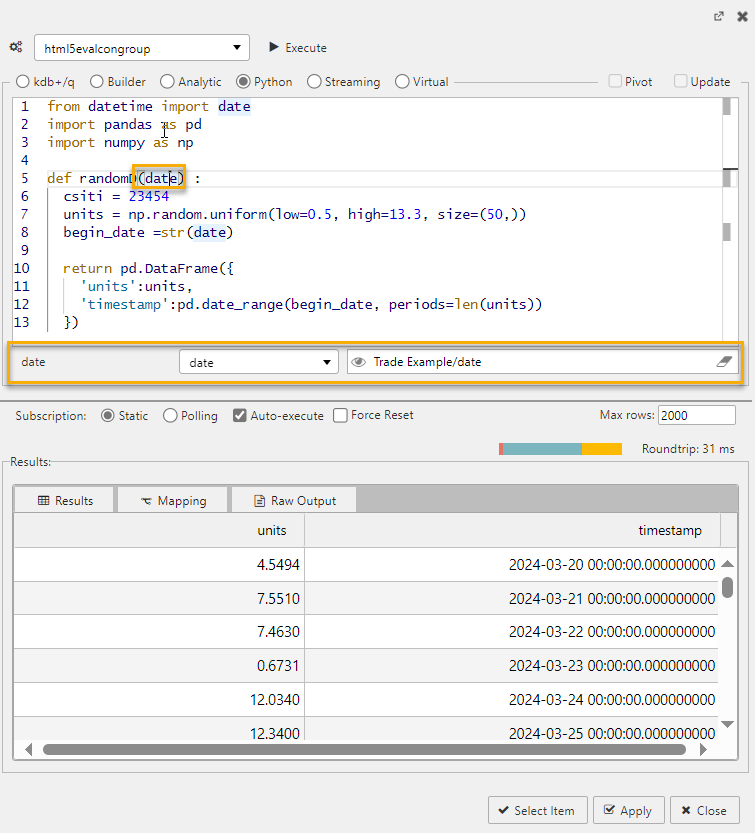
Task: Click the scroll-up arrow in results table
Action: pos(728,565)
